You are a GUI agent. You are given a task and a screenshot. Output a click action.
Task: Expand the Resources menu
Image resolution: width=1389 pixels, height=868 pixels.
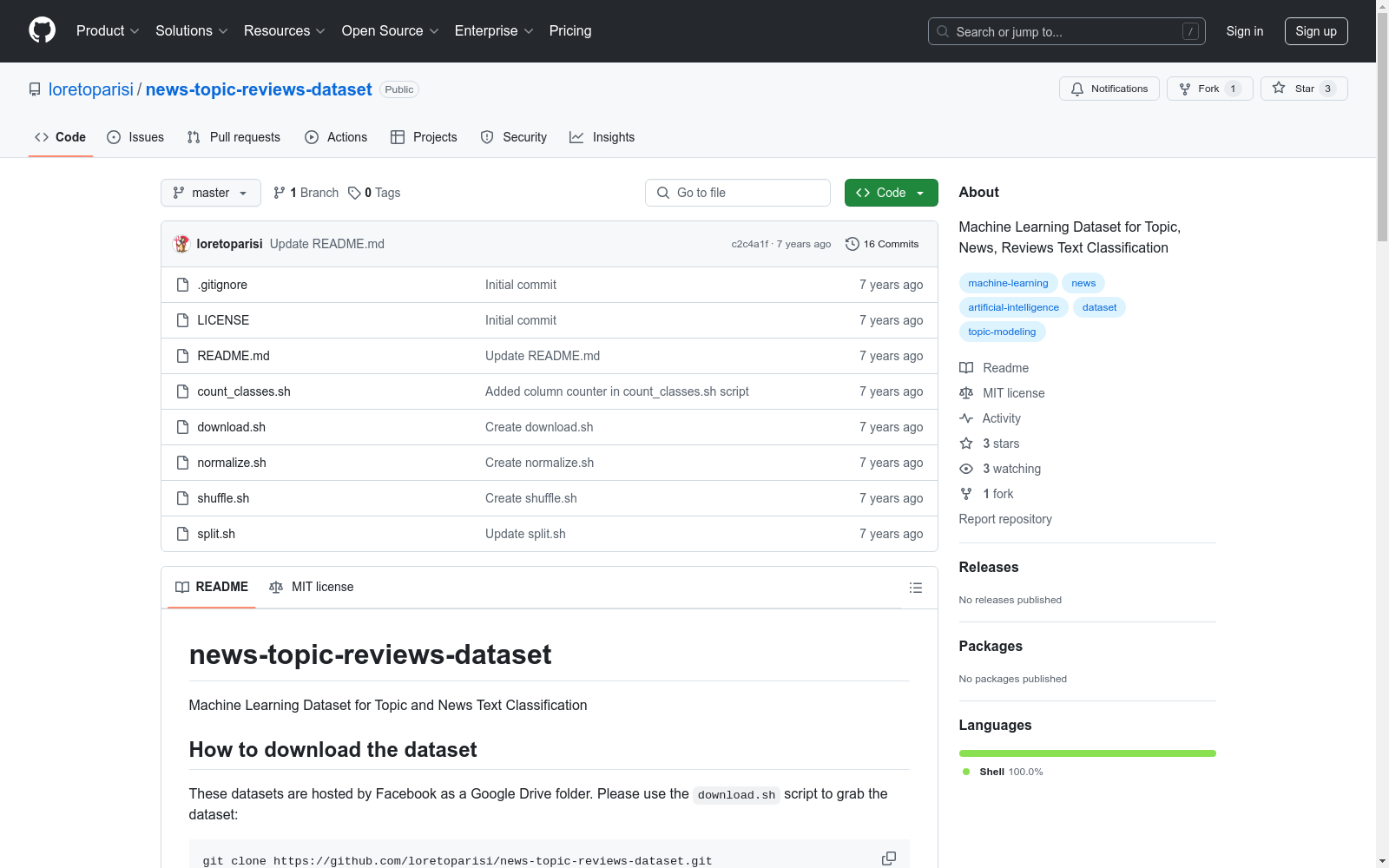click(x=285, y=30)
